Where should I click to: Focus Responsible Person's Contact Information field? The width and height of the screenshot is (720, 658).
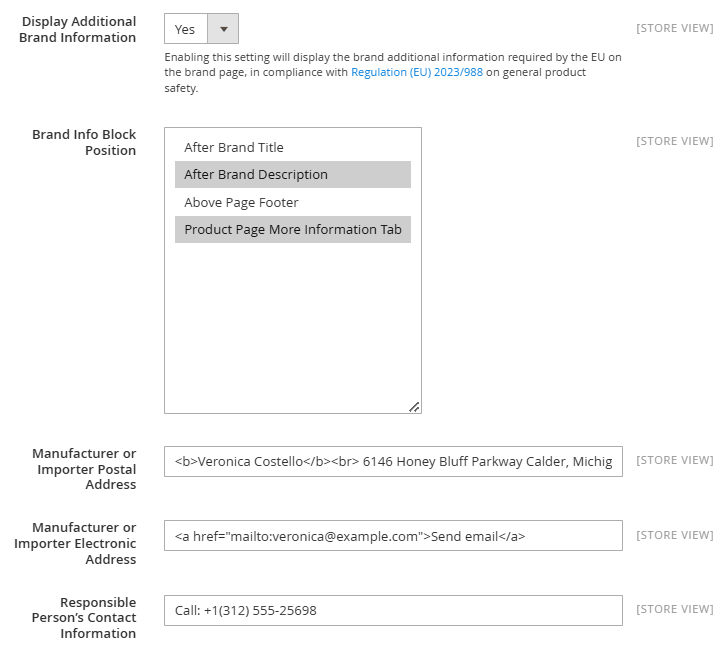click(x=393, y=611)
